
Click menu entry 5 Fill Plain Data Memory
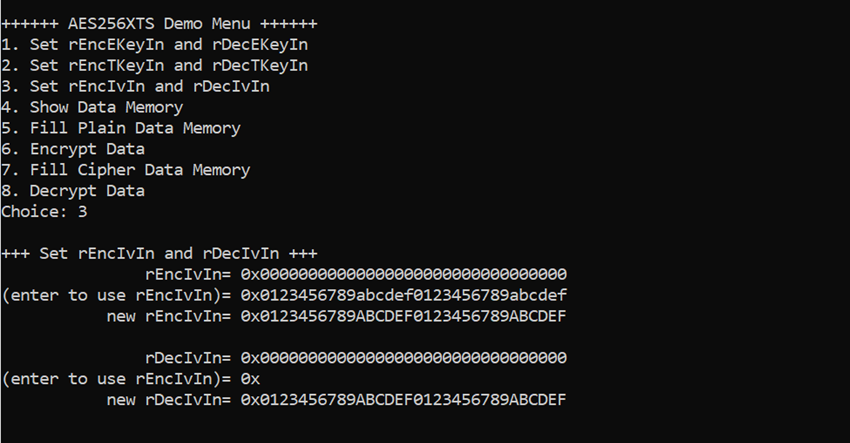click(121, 129)
